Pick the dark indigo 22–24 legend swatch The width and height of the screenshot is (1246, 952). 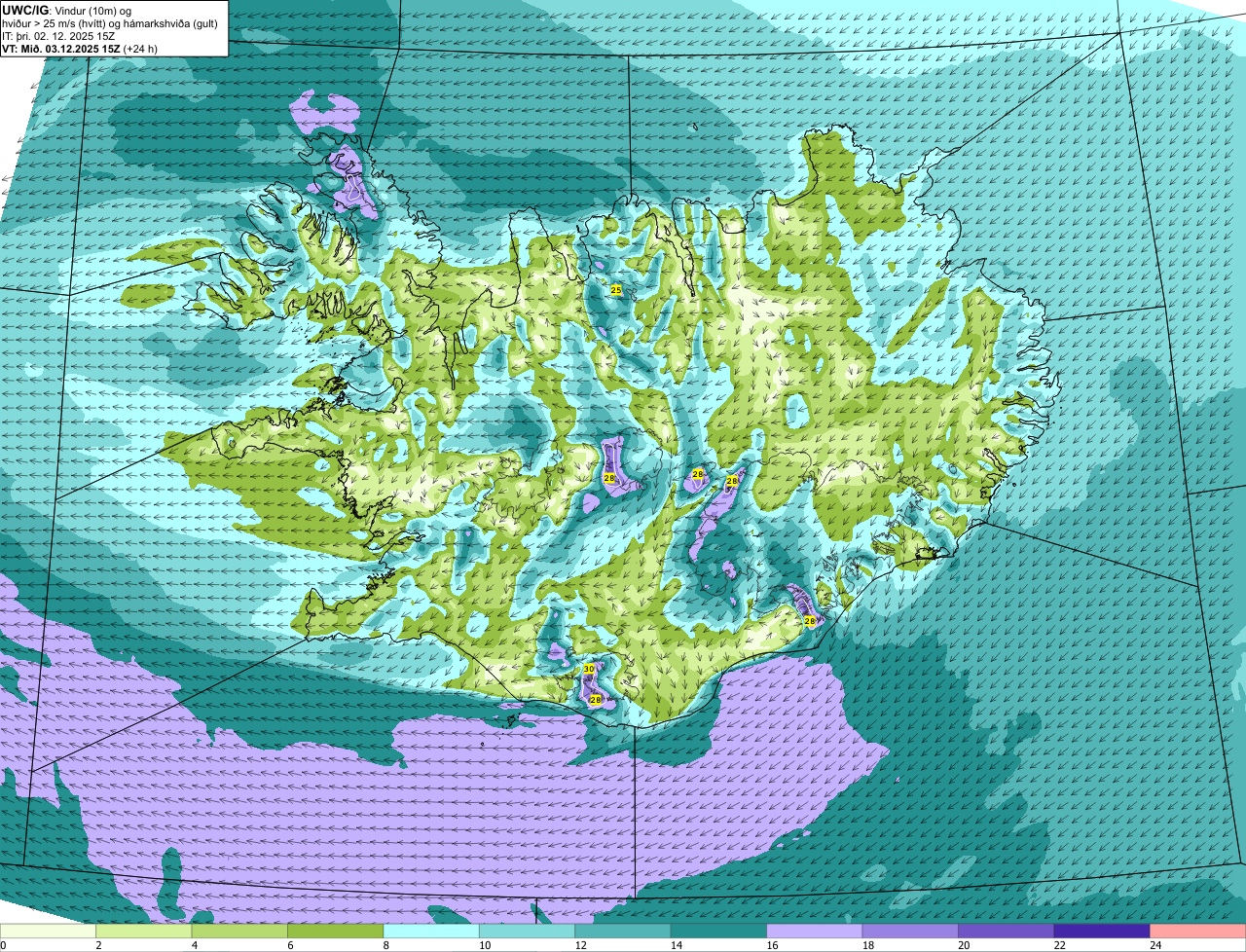tap(1102, 932)
